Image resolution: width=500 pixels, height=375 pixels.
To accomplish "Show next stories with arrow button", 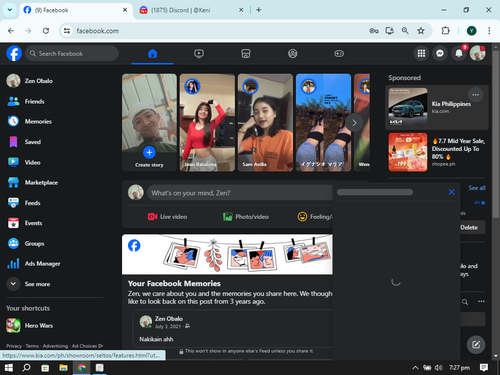I will (354, 123).
